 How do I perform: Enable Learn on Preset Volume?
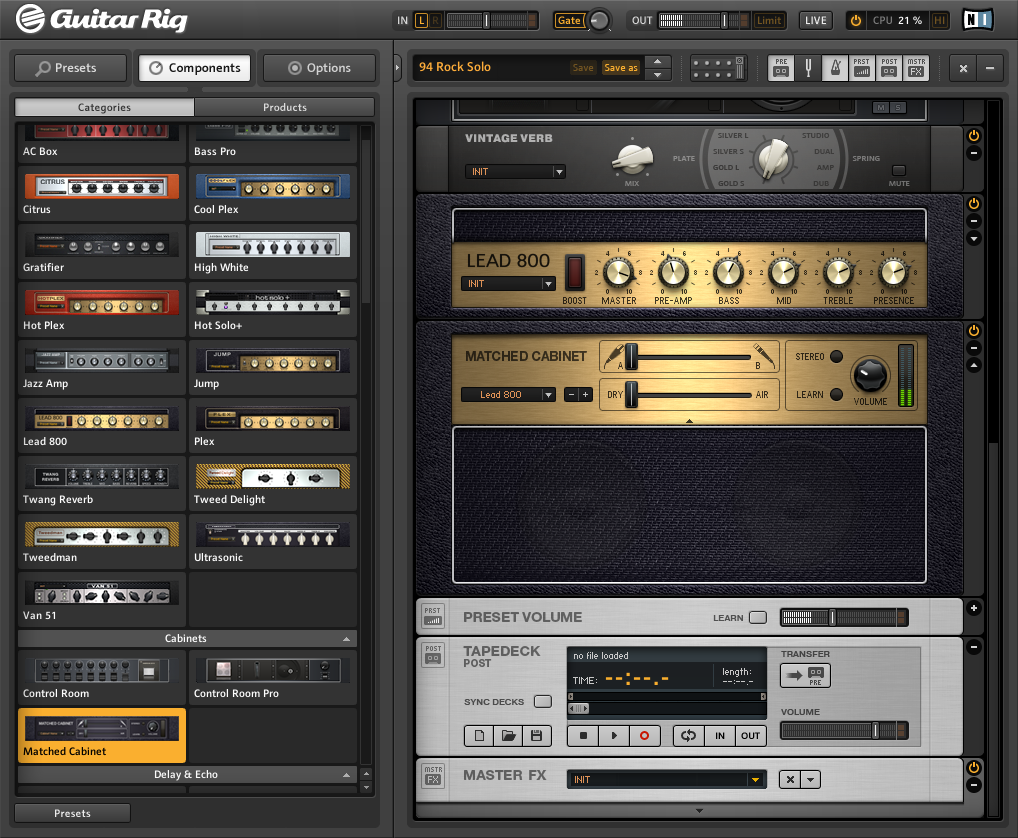(758, 617)
